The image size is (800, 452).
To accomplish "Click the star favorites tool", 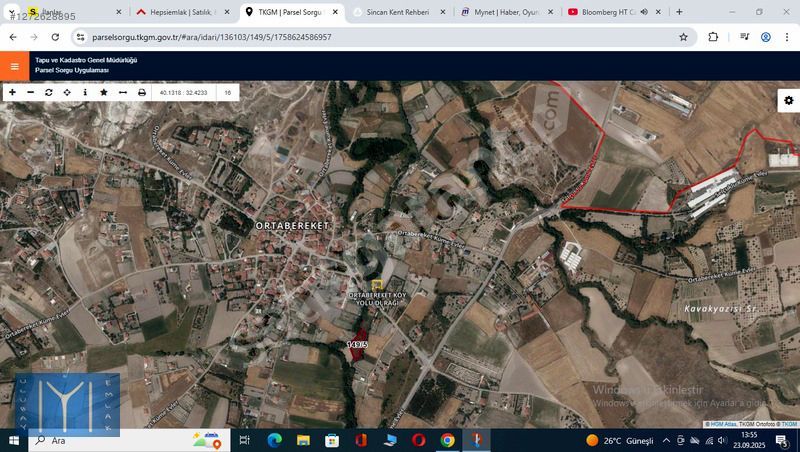I will click(x=104, y=92).
